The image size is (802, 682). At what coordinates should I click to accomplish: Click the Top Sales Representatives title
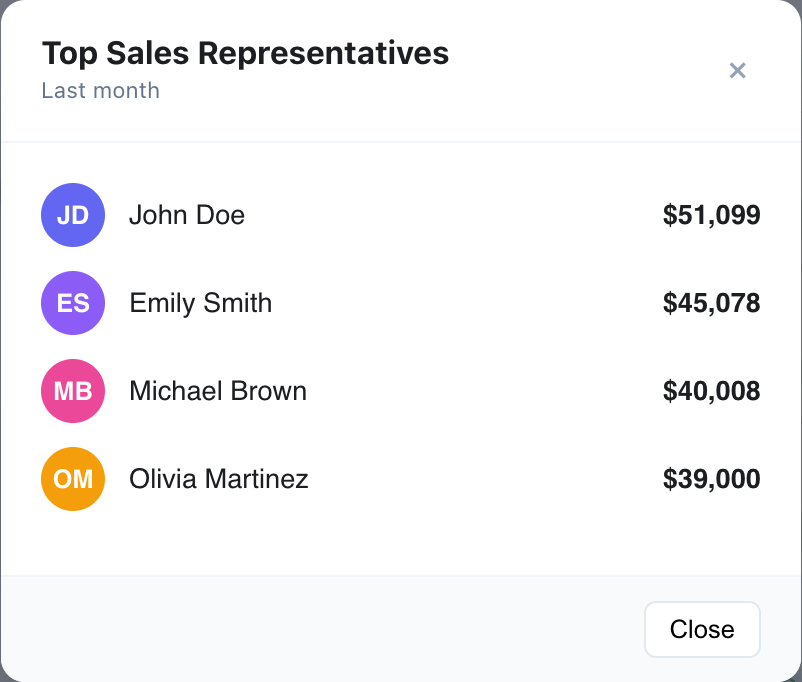(x=244, y=53)
